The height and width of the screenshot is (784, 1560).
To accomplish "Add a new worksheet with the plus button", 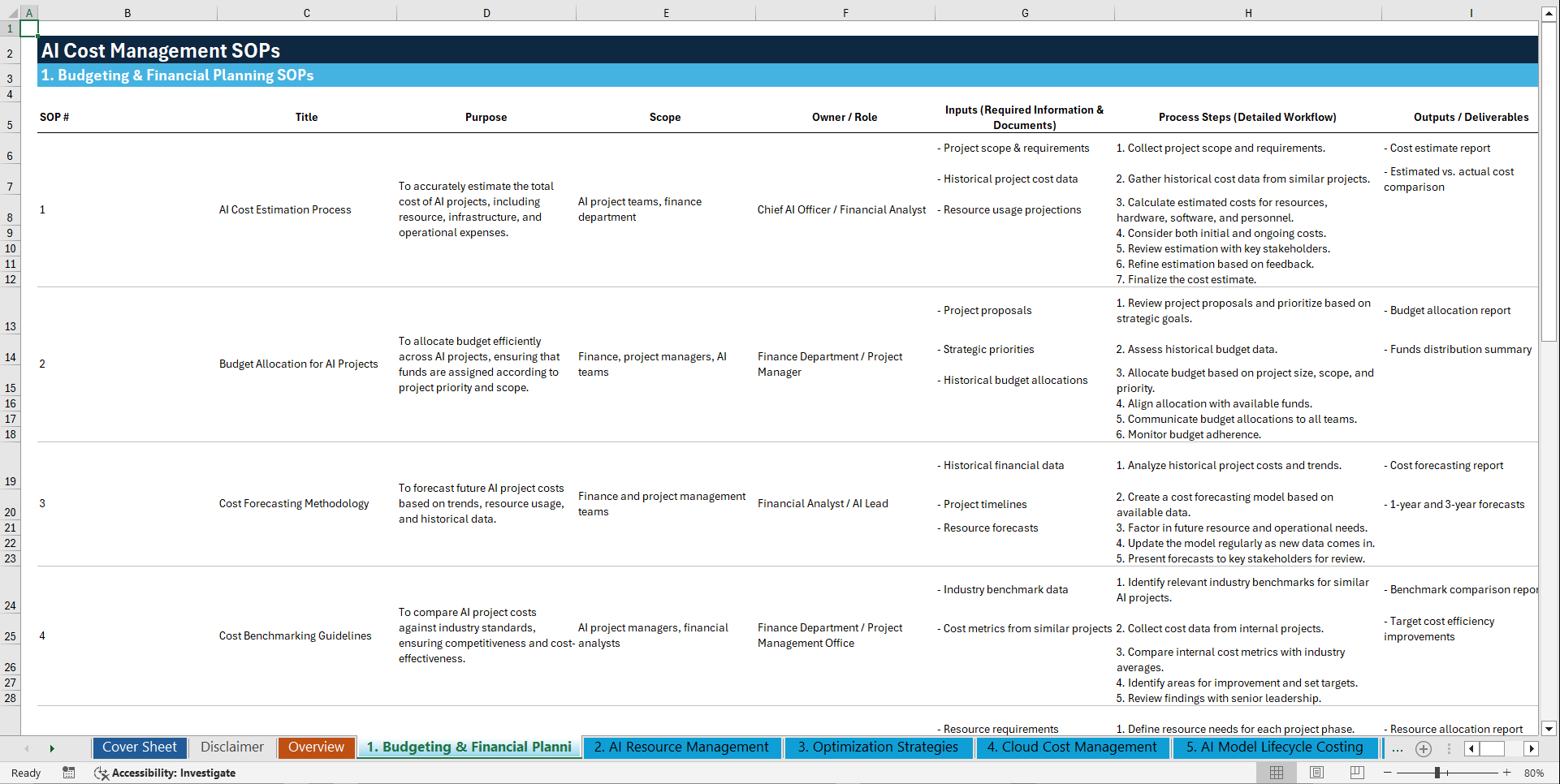I will coord(1423,748).
